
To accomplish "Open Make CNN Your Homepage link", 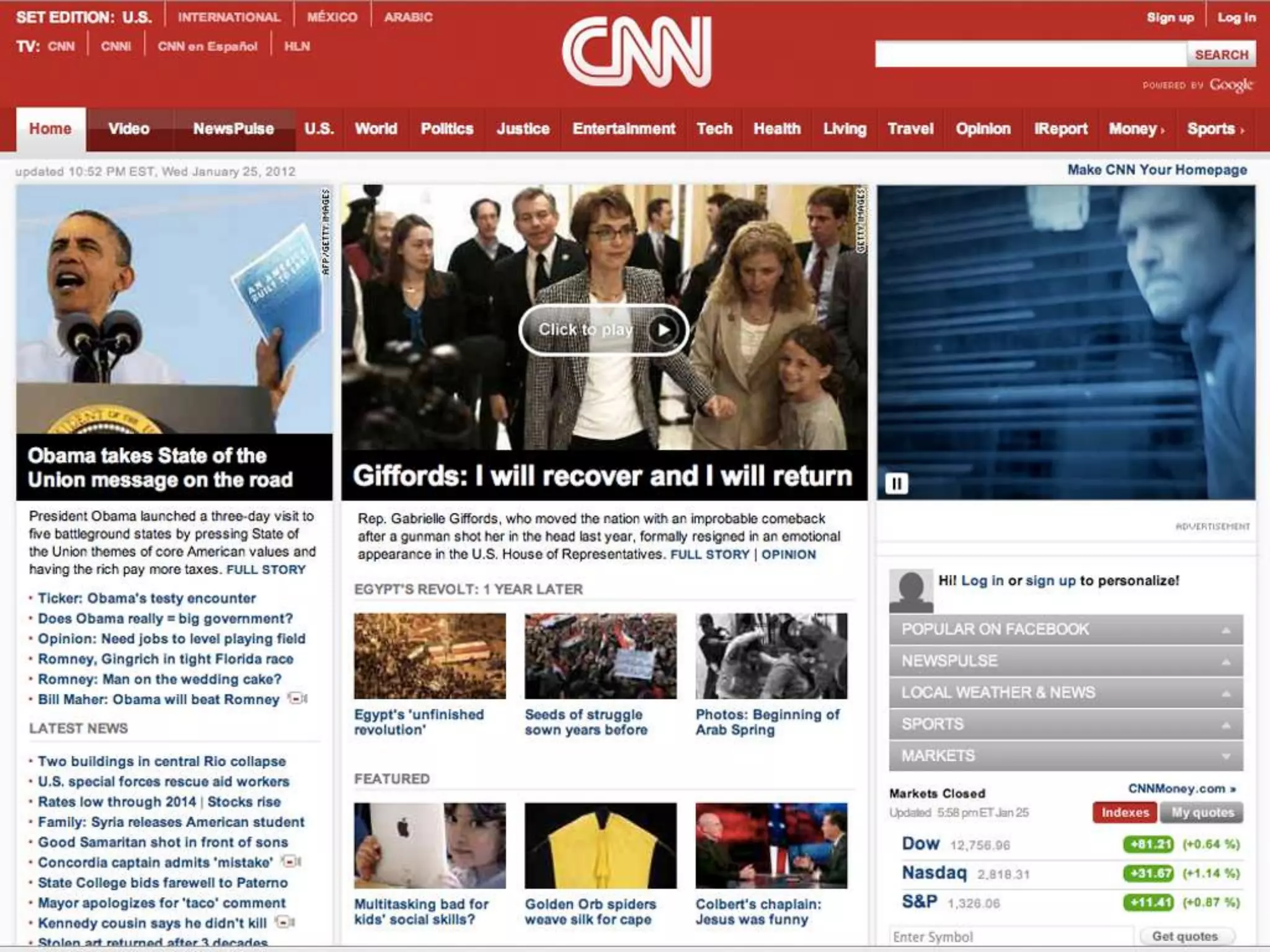I will point(1157,170).
